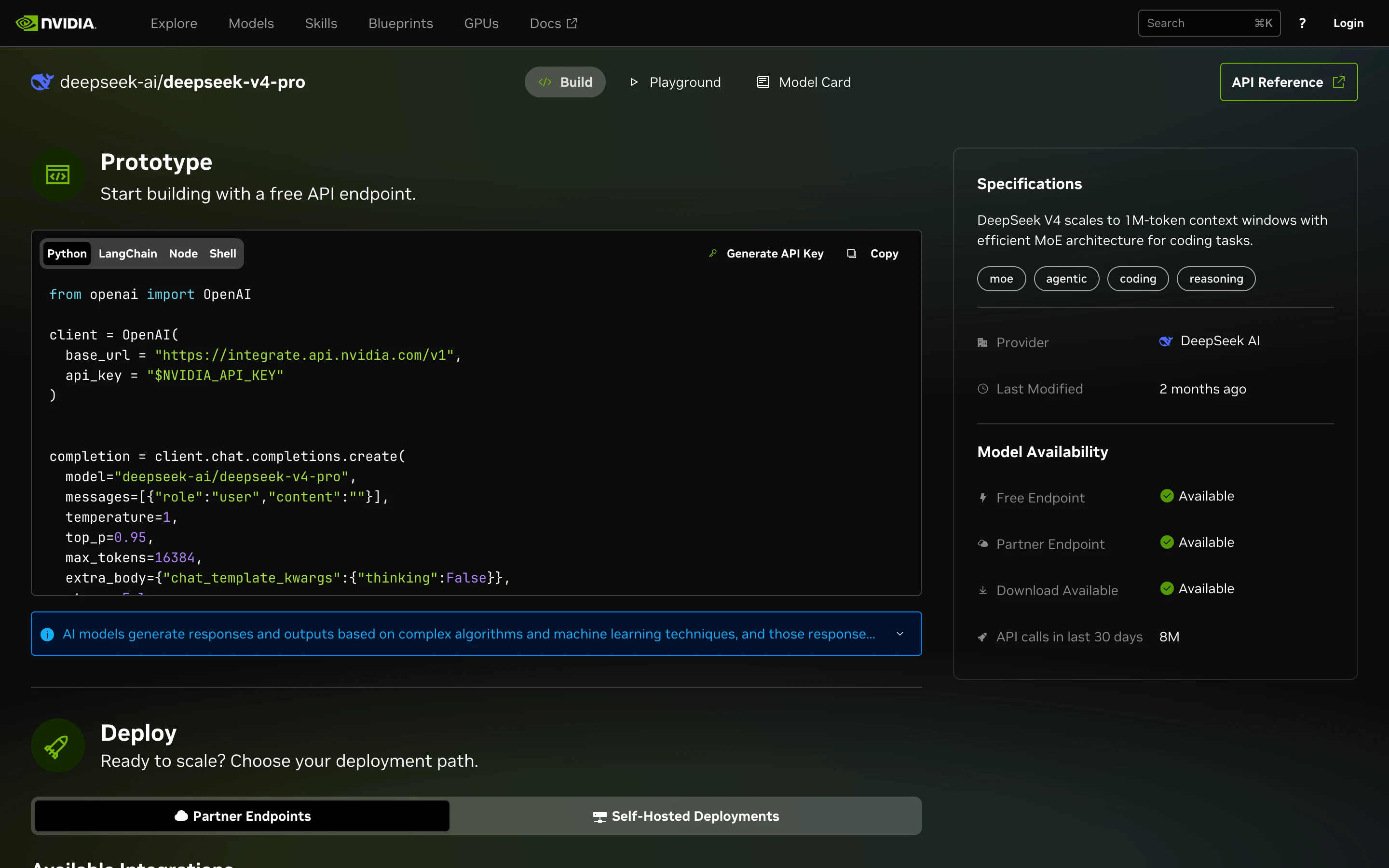The height and width of the screenshot is (868, 1389).
Task: Click the Provider building icon
Action: (982, 343)
